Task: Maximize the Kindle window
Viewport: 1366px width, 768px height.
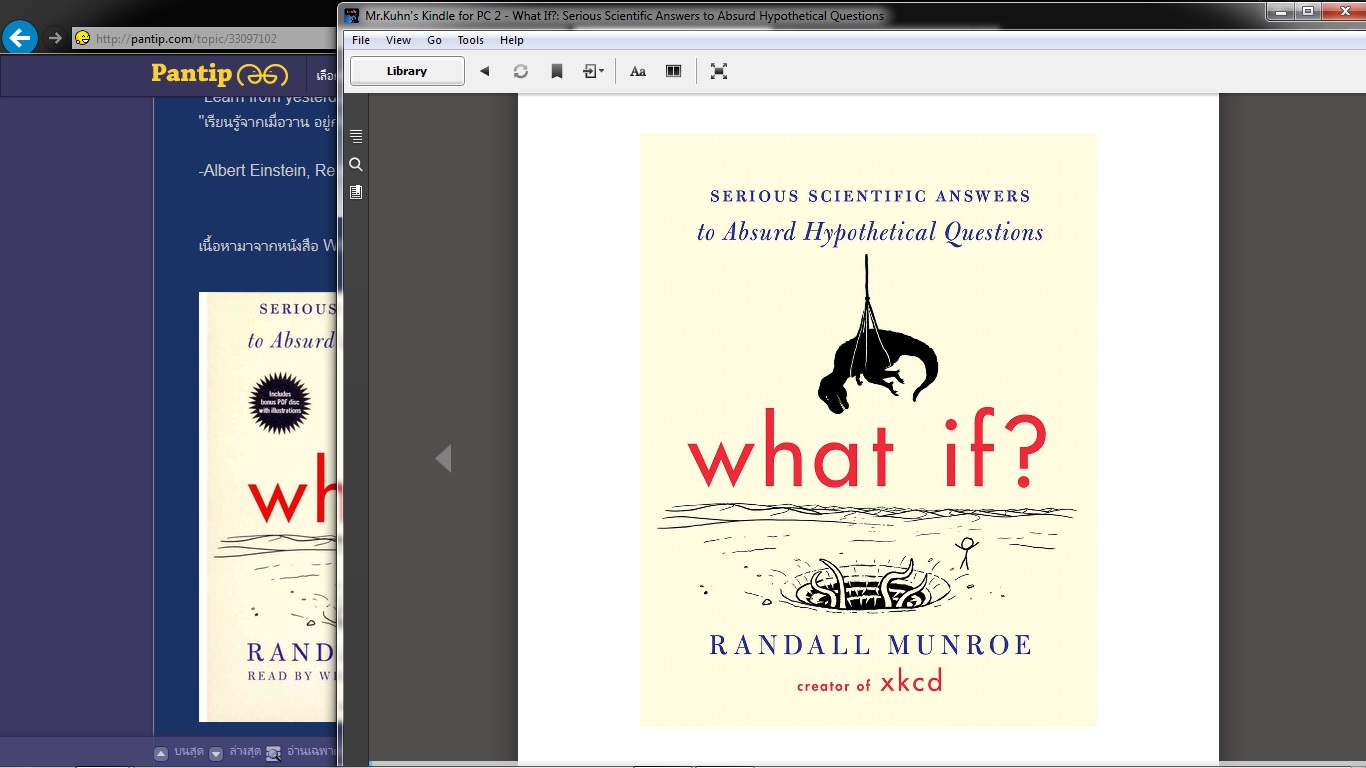Action: 1308,11
